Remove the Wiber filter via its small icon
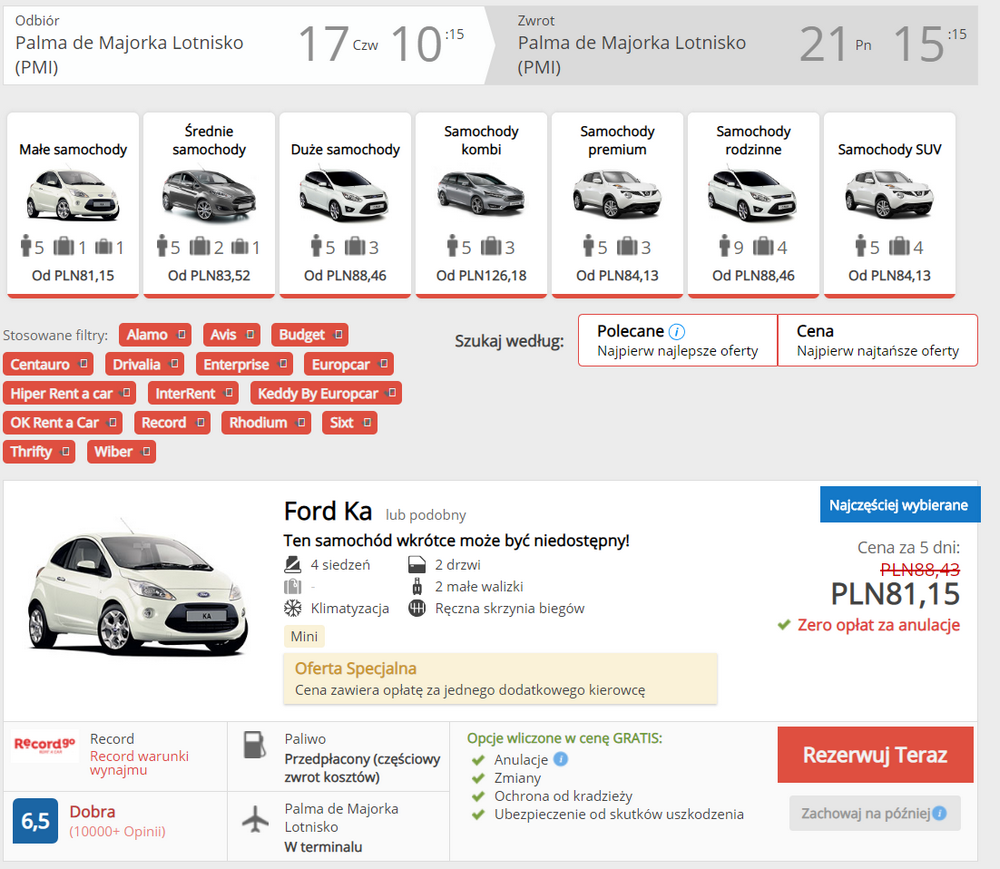This screenshot has height=869, width=1000. (x=146, y=451)
